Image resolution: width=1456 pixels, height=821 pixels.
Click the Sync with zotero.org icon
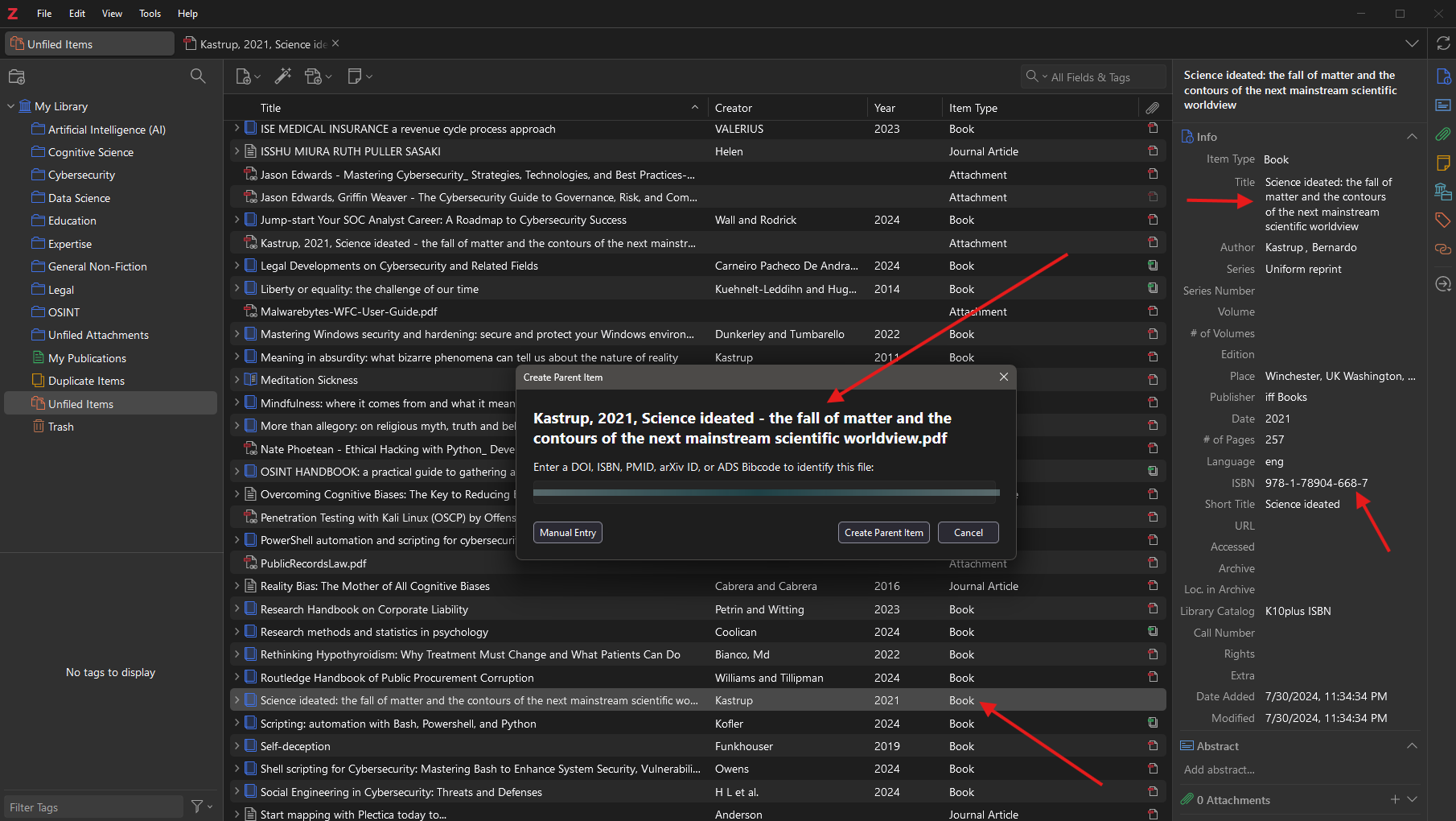pos(1443,43)
